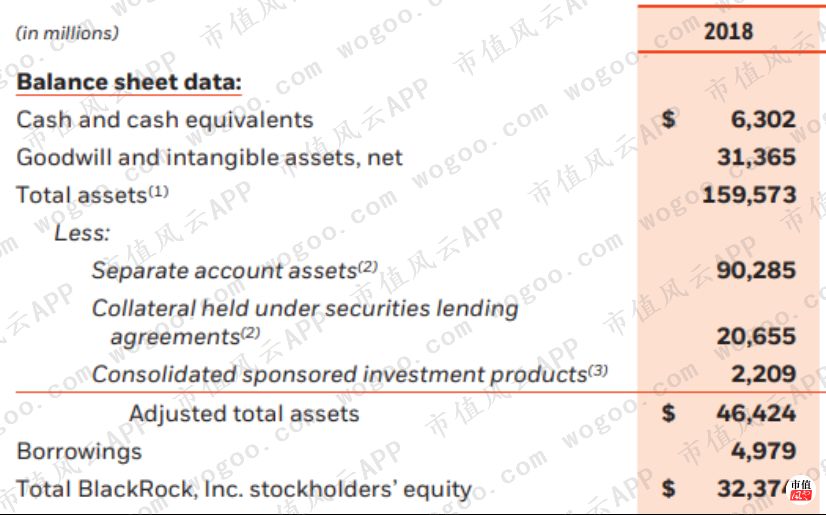The height and width of the screenshot is (515, 826).
Task: Click the 2,209 investment products value
Action: (x=763, y=375)
